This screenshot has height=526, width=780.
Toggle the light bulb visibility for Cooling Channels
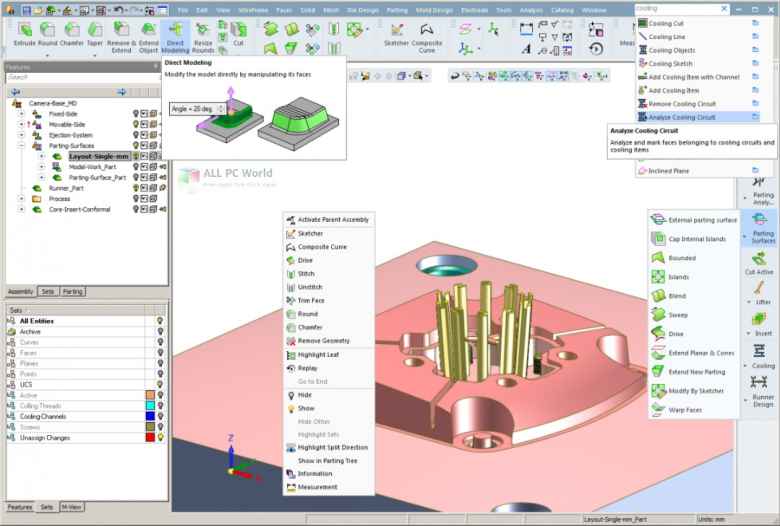pos(160,416)
